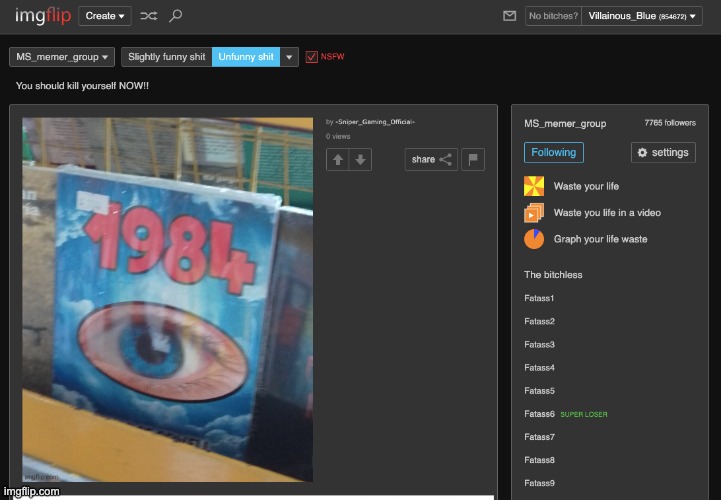Click the share button
The width and height of the screenshot is (721, 500).
(431, 160)
